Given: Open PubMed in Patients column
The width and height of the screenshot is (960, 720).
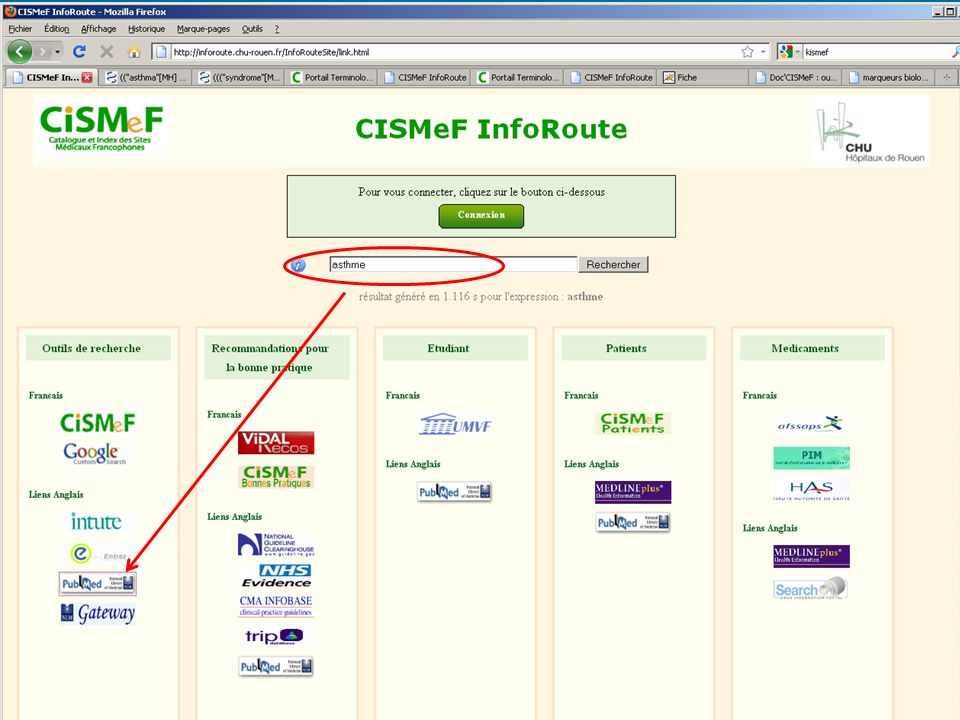Looking at the screenshot, I should (x=632, y=522).
